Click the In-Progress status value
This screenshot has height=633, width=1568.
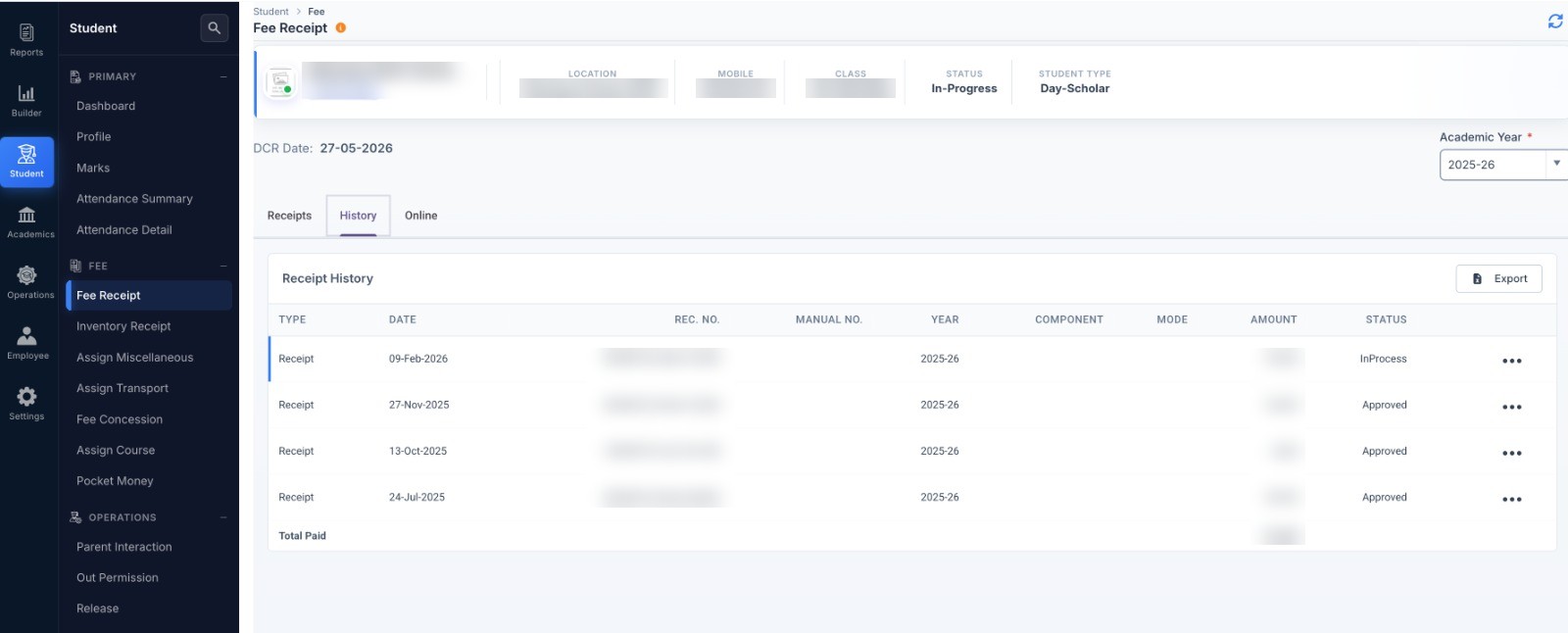pos(964,88)
